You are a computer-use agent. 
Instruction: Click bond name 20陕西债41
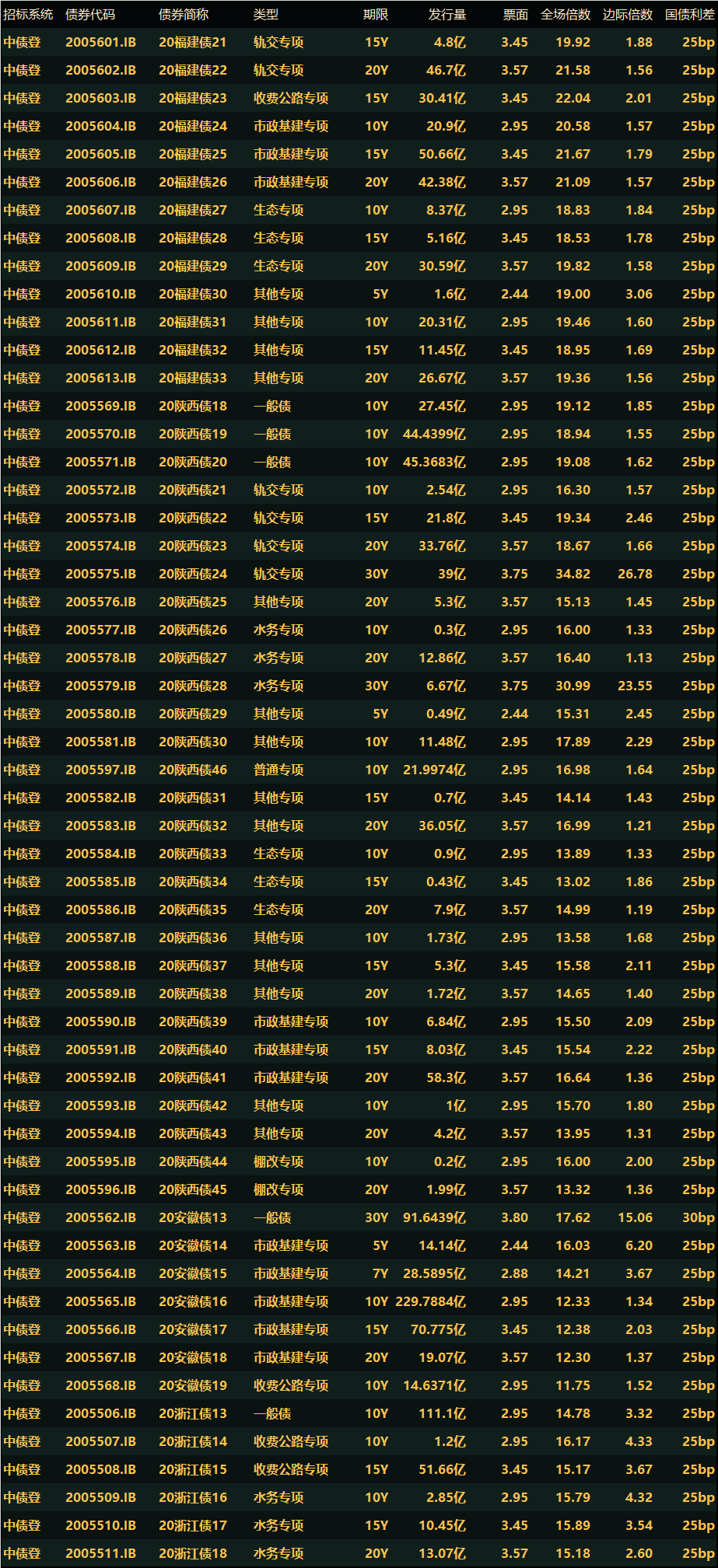click(193, 1078)
